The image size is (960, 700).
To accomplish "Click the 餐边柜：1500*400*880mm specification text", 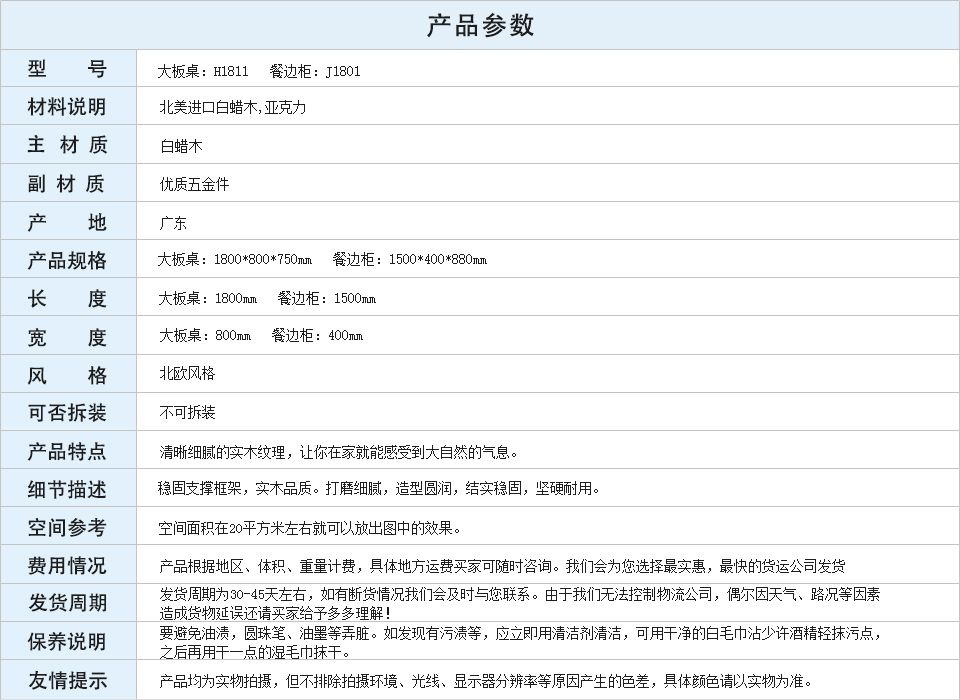I will [410, 260].
